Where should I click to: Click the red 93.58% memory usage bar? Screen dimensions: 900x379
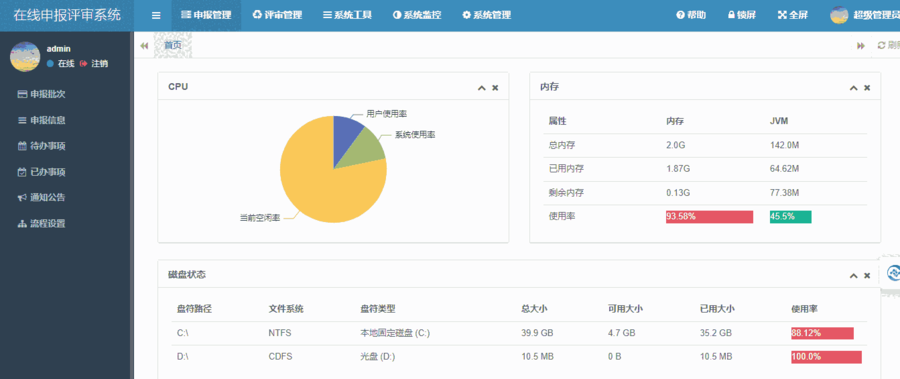coord(709,216)
